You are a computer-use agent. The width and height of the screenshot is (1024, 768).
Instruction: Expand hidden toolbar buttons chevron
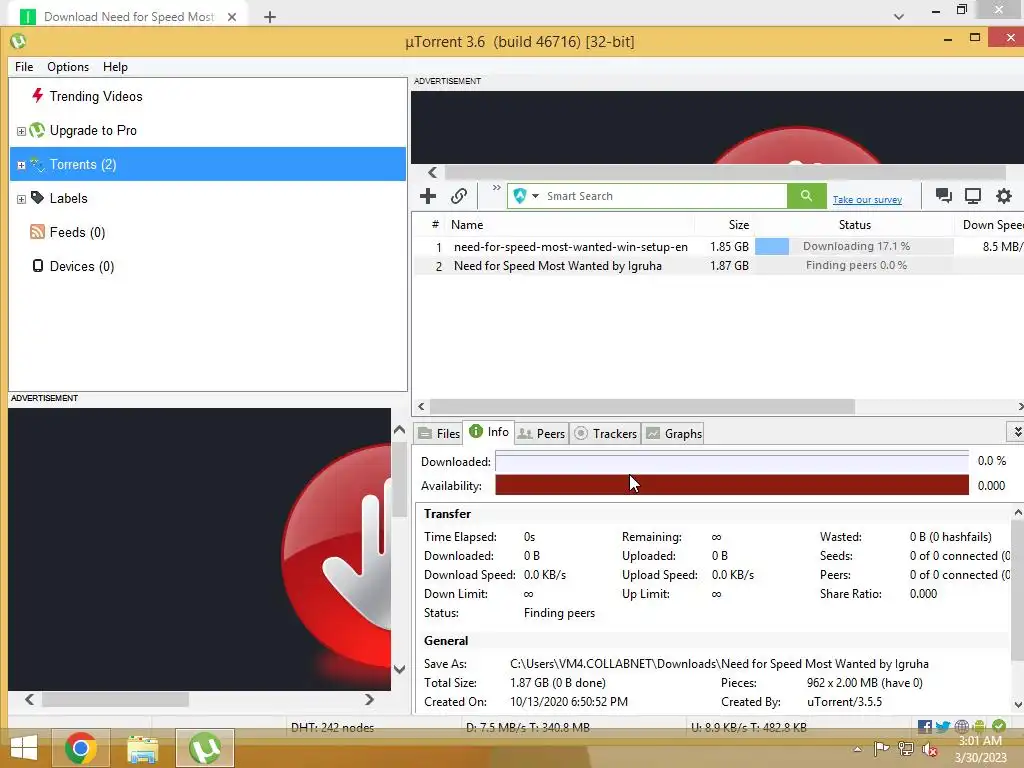[x=496, y=188]
